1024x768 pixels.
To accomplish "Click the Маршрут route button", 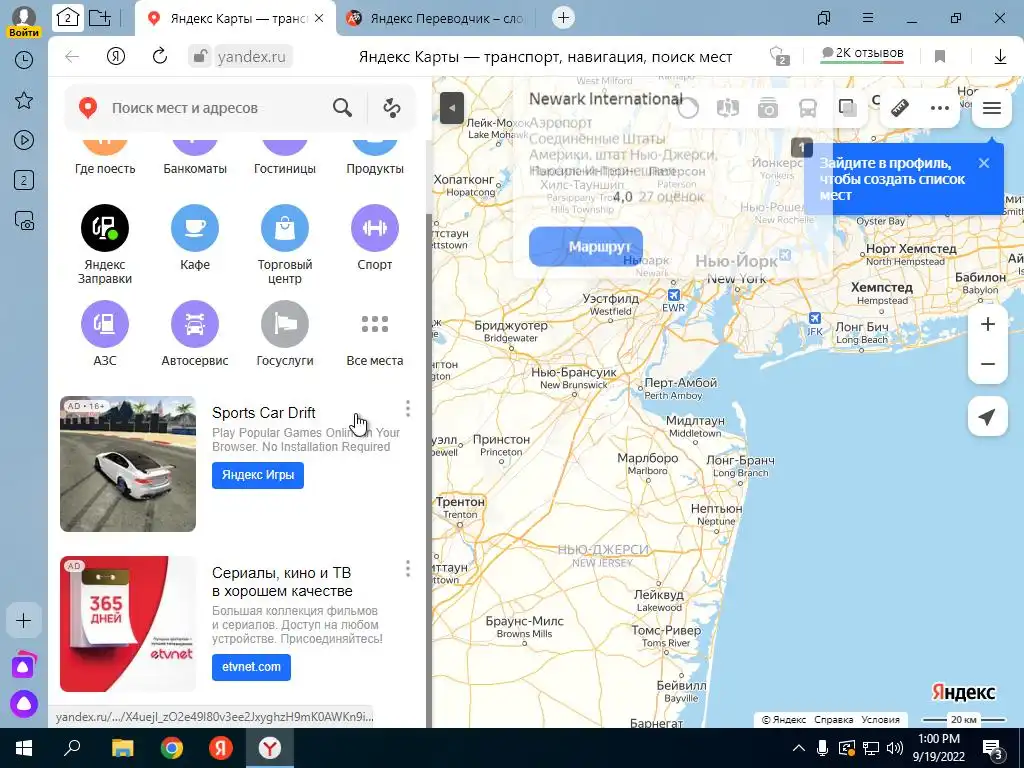I will pyautogui.click(x=586, y=247).
